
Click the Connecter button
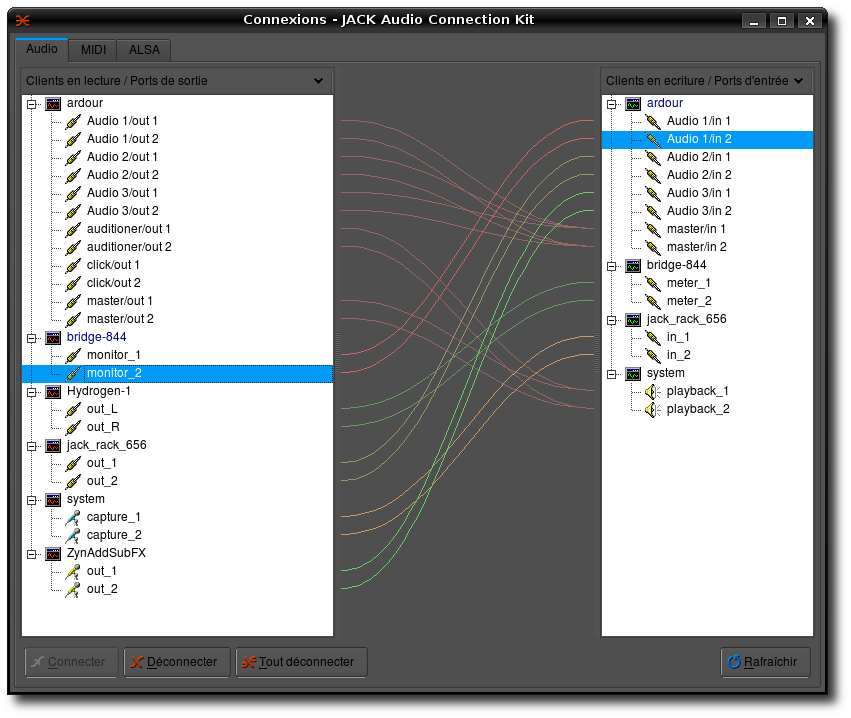(x=71, y=662)
